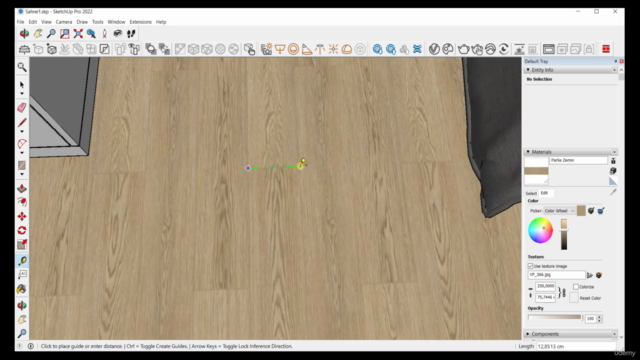Enable the Colorize checkbox
Image resolution: width=640 pixels, height=360 pixels.
click(x=576, y=287)
